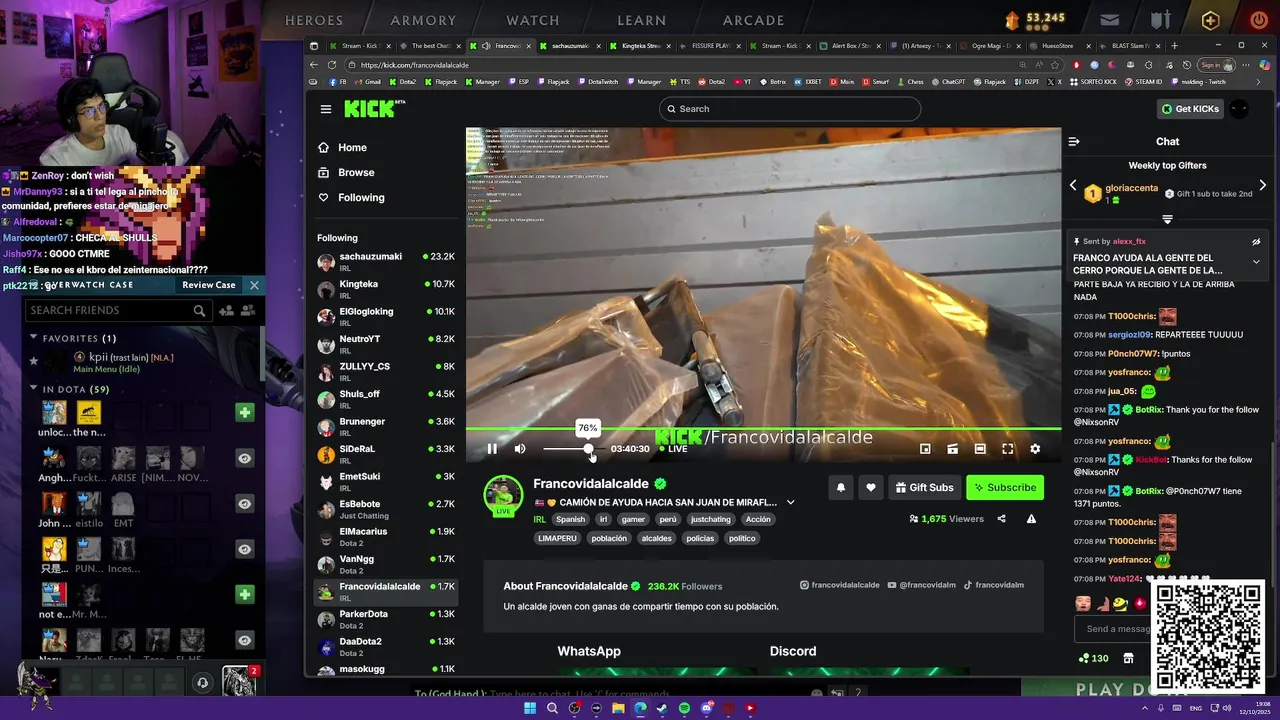Image resolution: width=1280 pixels, height=720 pixels.
Task: Open party group icon in Dota friends
Action: click(x=247, y=311)
